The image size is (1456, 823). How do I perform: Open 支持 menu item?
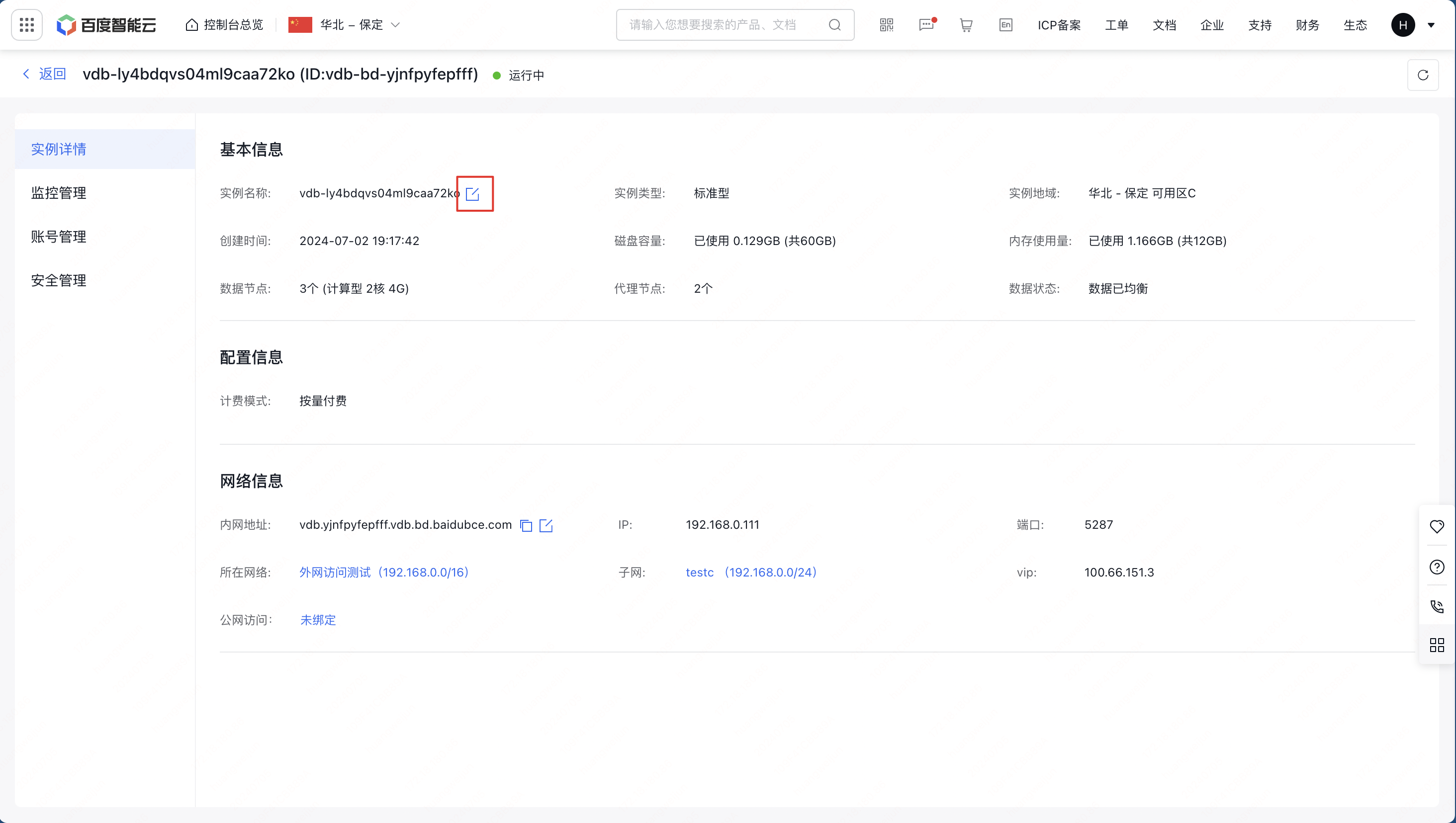(1260, 25)
